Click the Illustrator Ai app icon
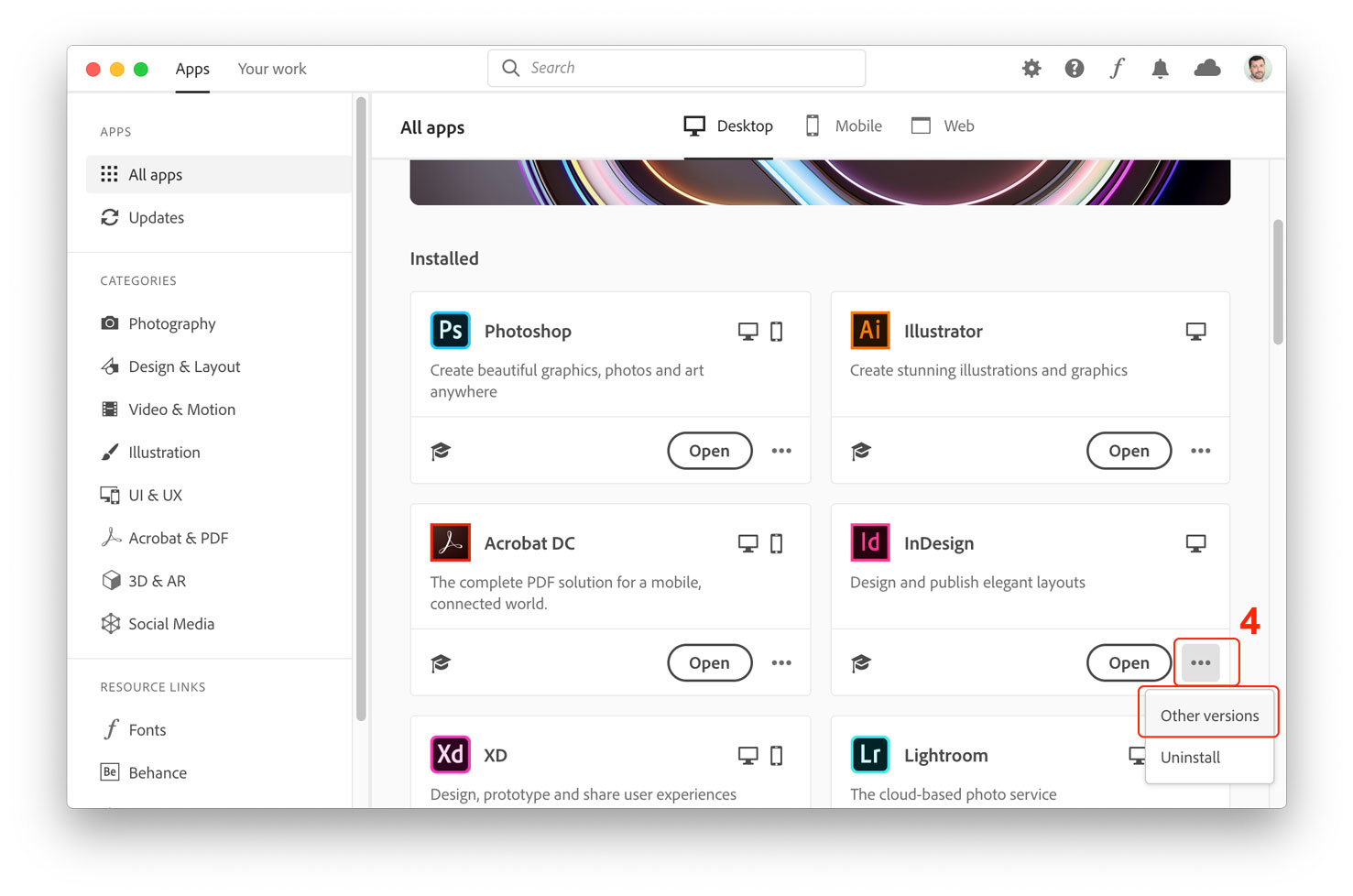1353x896 pixels. point(869,331)
